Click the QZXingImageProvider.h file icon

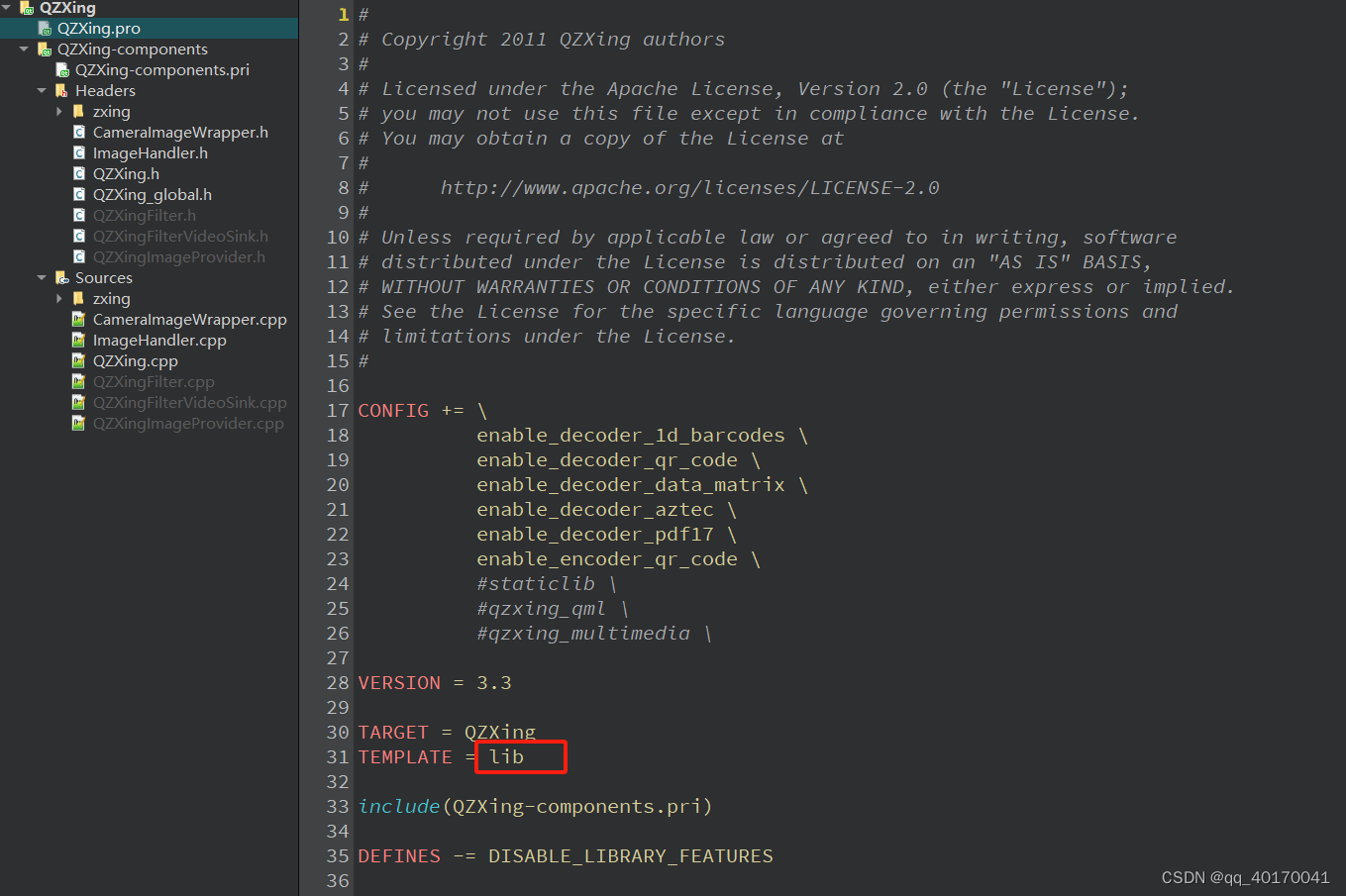coord(79,256)
